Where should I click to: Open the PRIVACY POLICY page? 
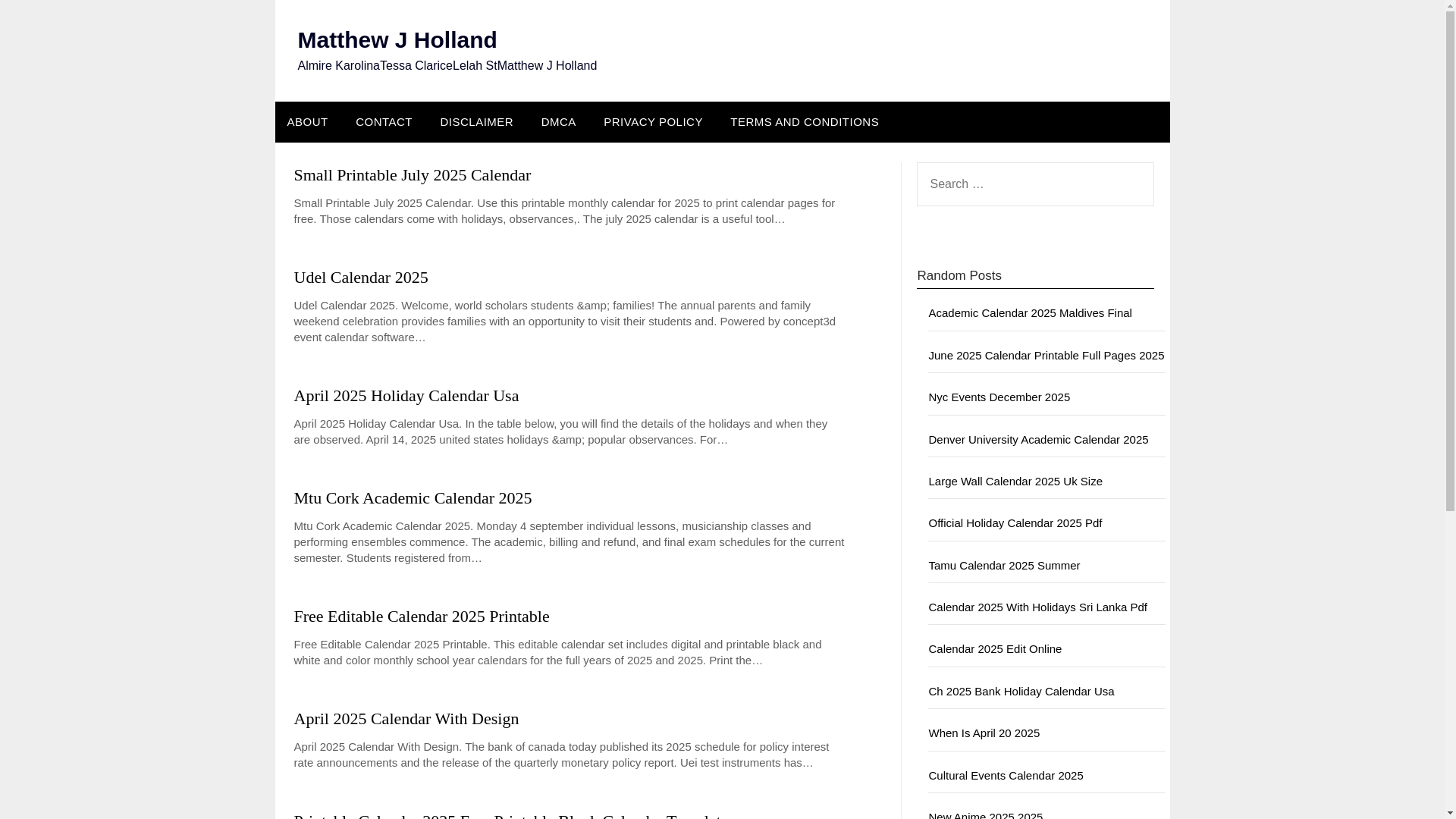click(653, 122)
